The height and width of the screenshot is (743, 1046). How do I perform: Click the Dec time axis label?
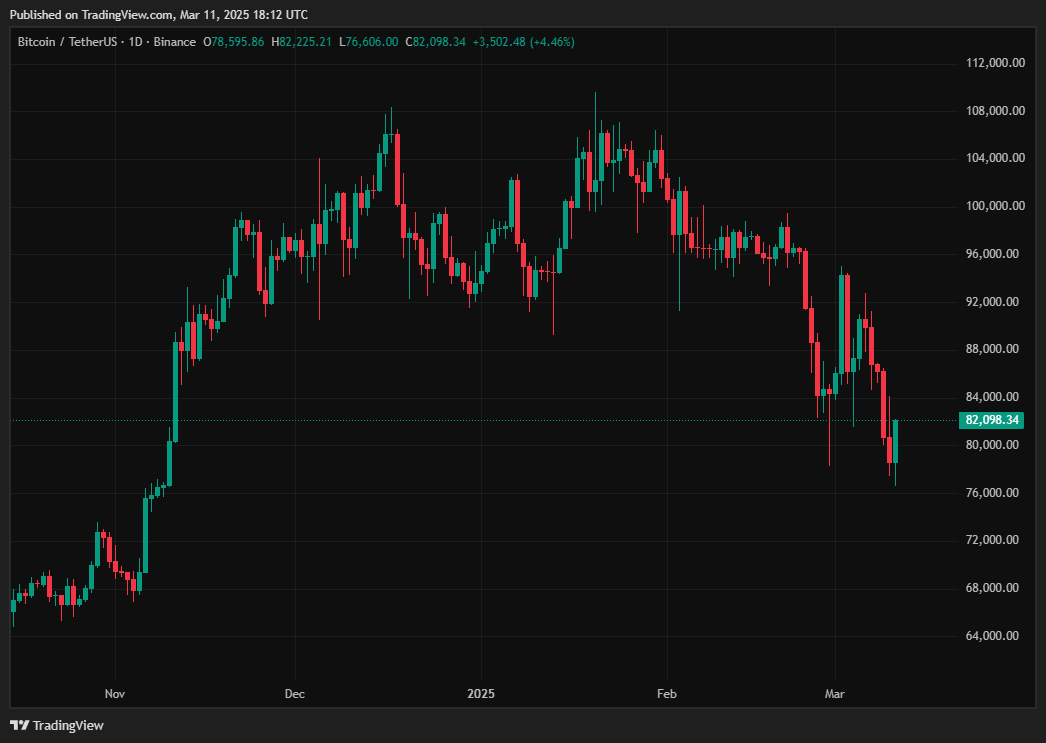294,694
